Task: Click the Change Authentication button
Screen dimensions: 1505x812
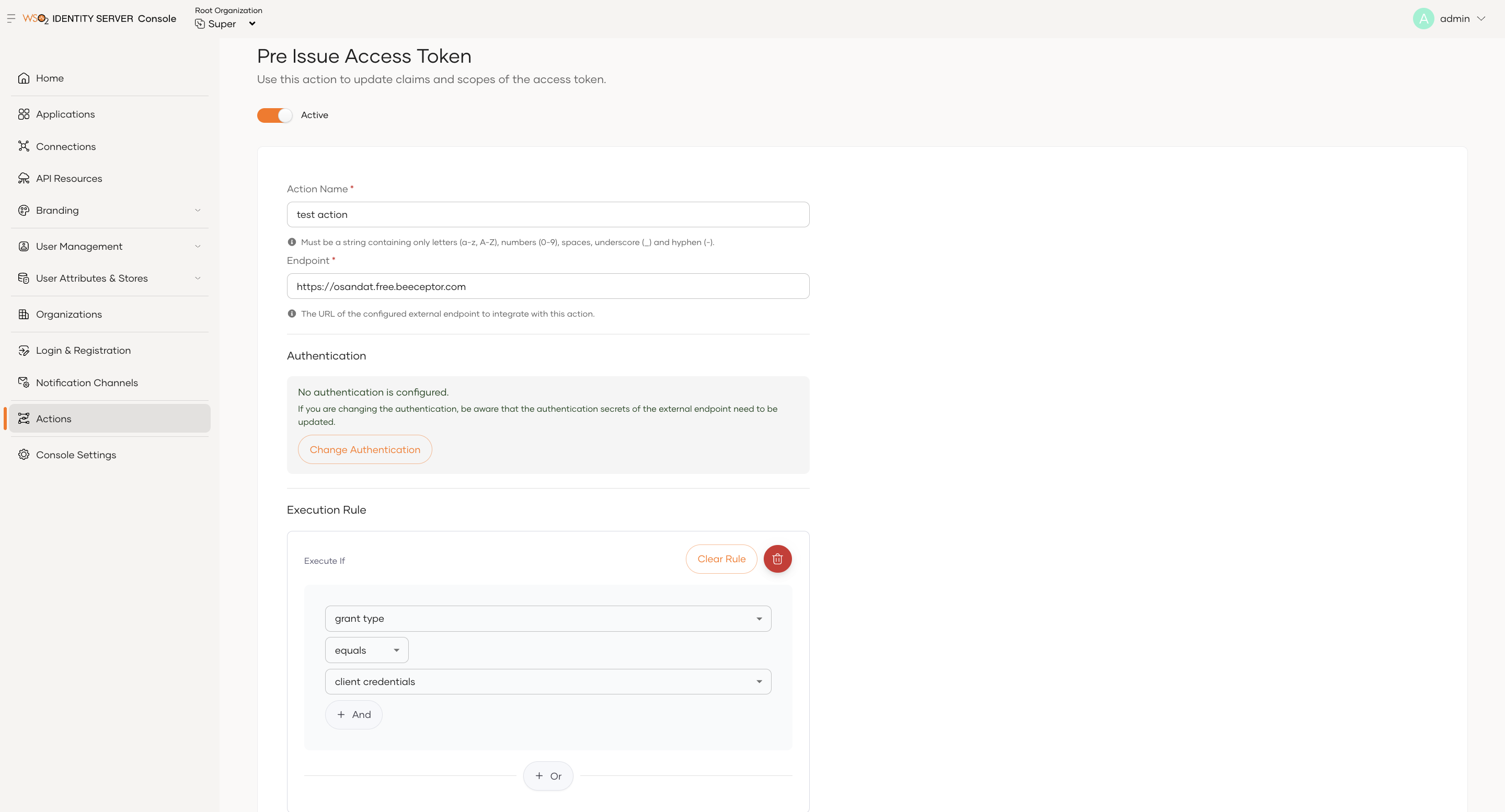Action: 364,449
